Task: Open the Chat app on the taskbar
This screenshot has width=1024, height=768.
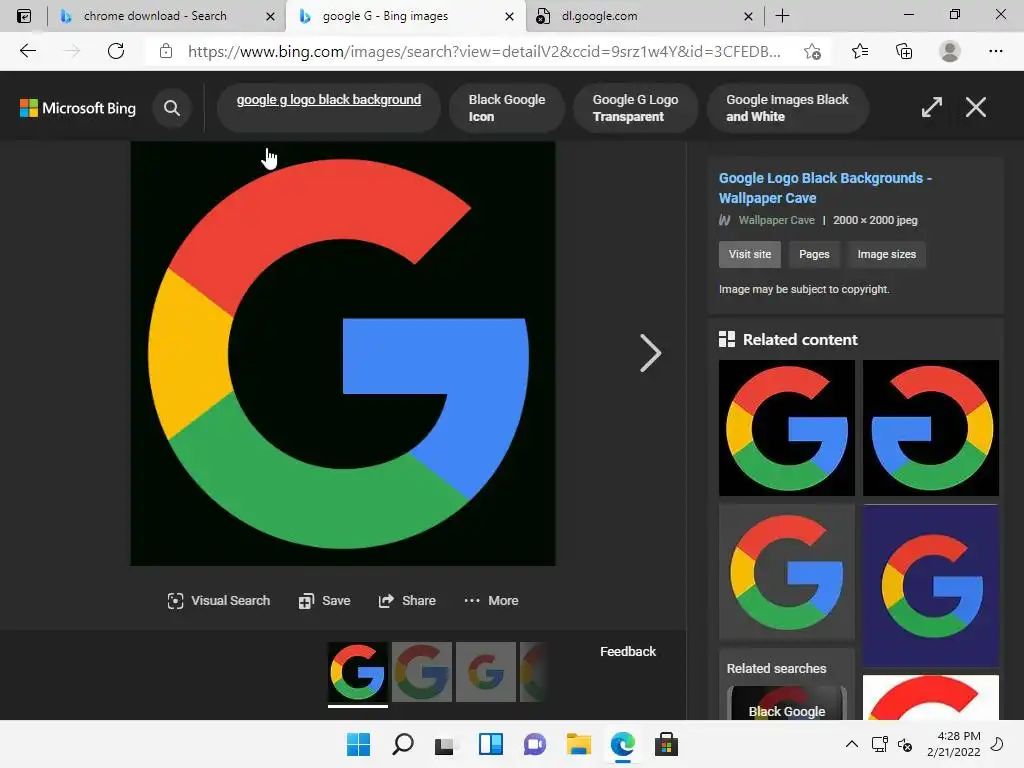Action: [x=534, y=744]
